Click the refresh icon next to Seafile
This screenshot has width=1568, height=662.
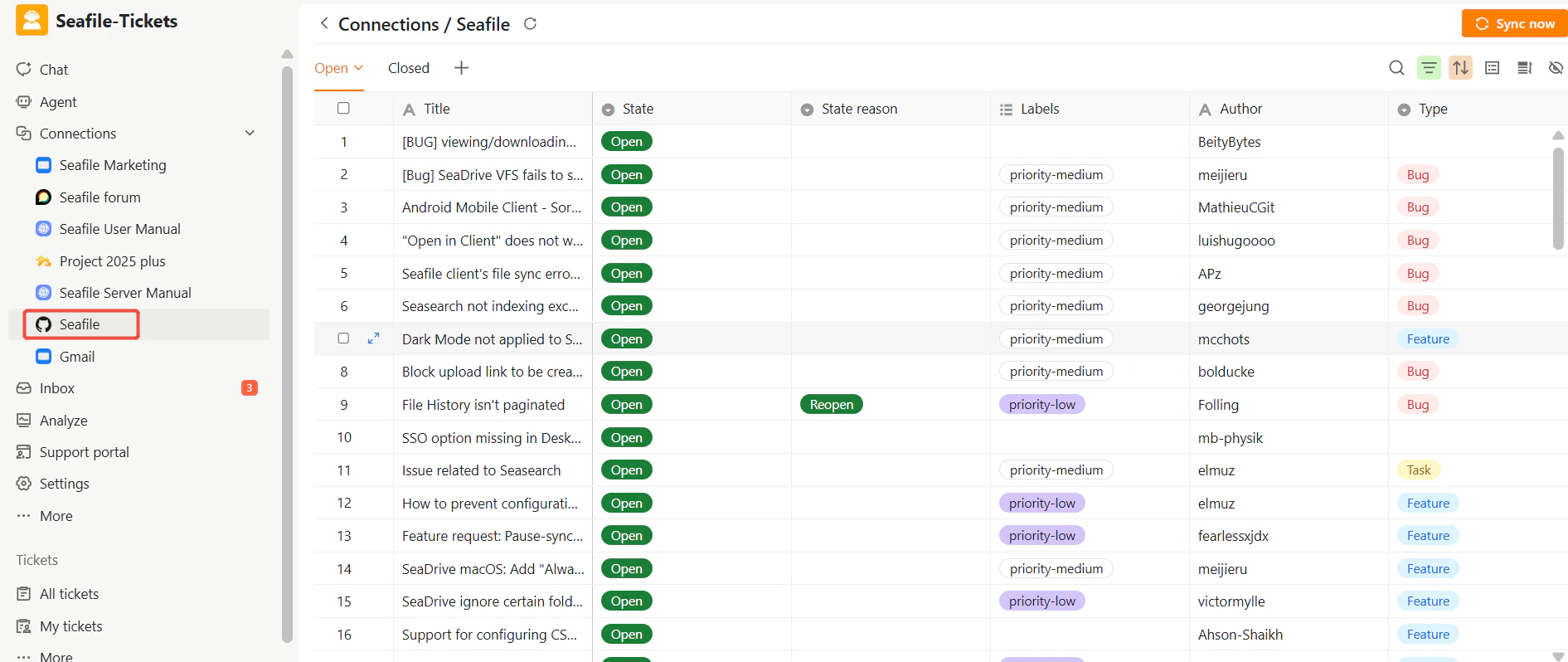click(530, 24)
